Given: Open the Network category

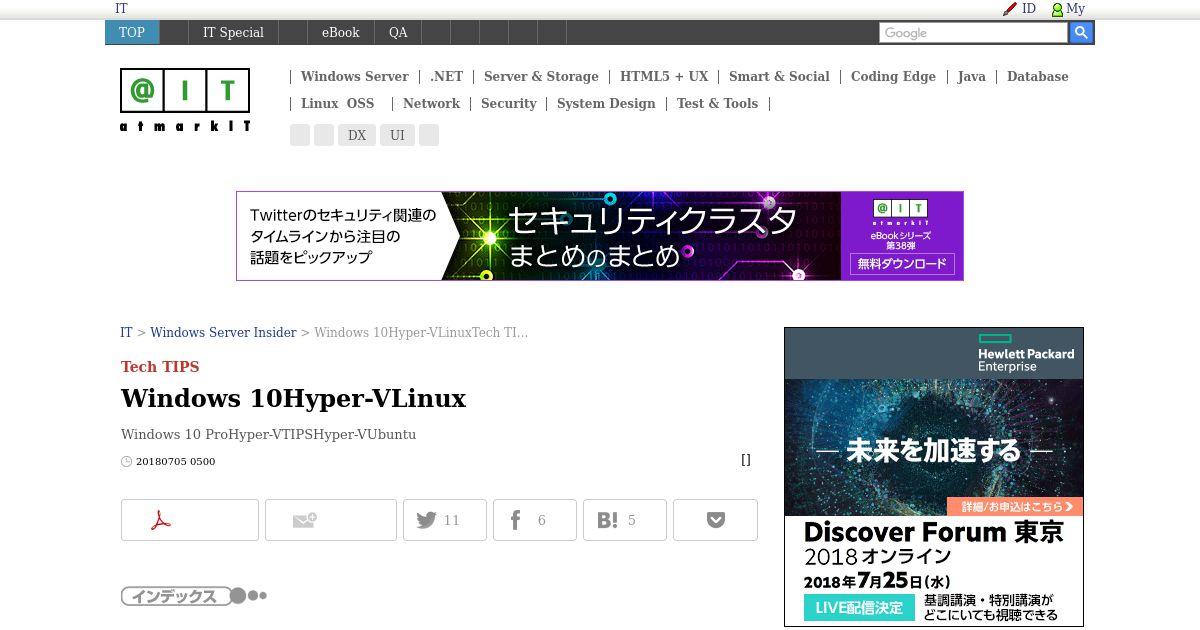Looking at the screenshot, I should 431,103.
